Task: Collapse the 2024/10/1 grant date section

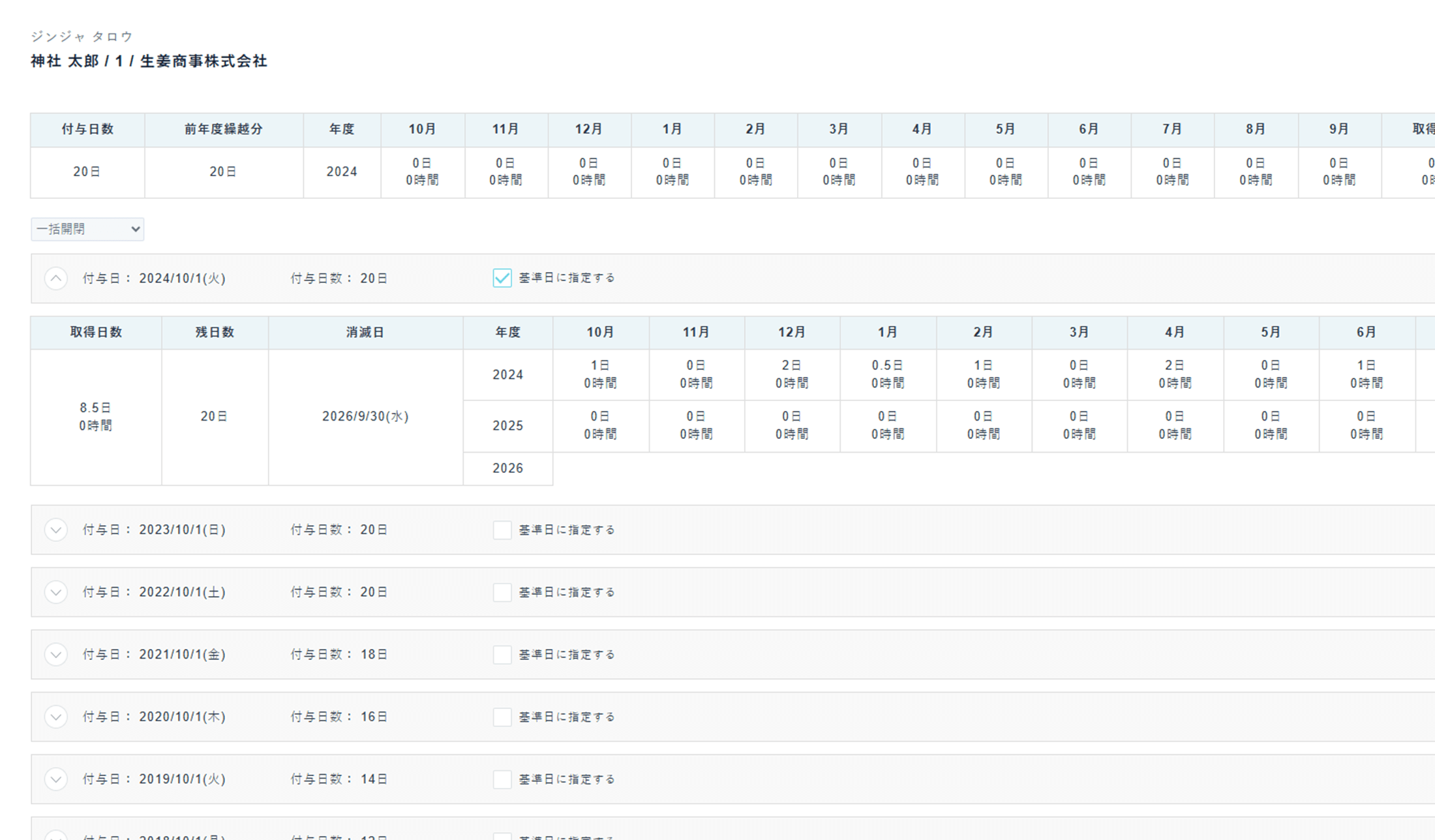Action: pos(56,278)
